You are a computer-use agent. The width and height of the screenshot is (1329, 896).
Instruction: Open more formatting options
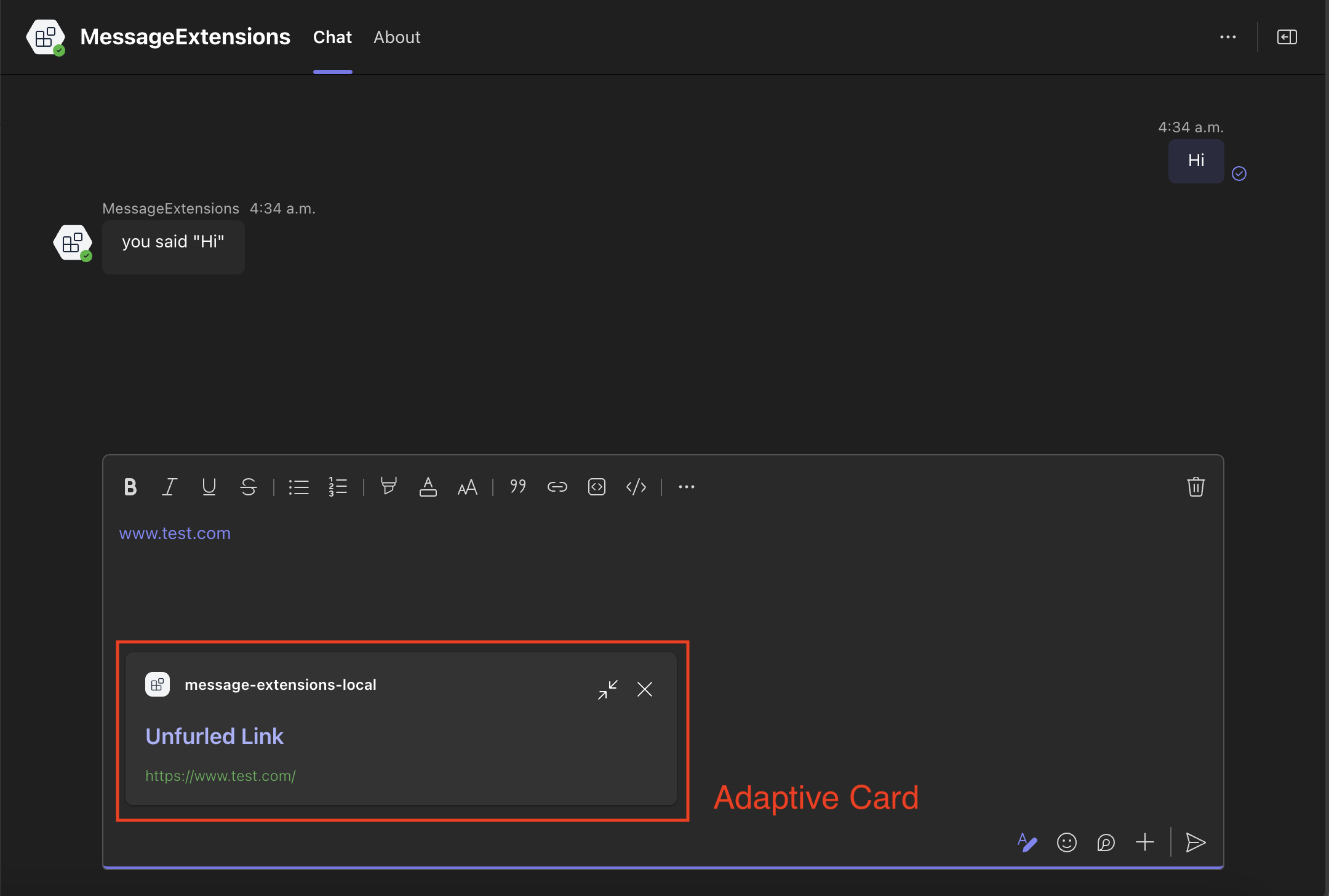point(685,487)
